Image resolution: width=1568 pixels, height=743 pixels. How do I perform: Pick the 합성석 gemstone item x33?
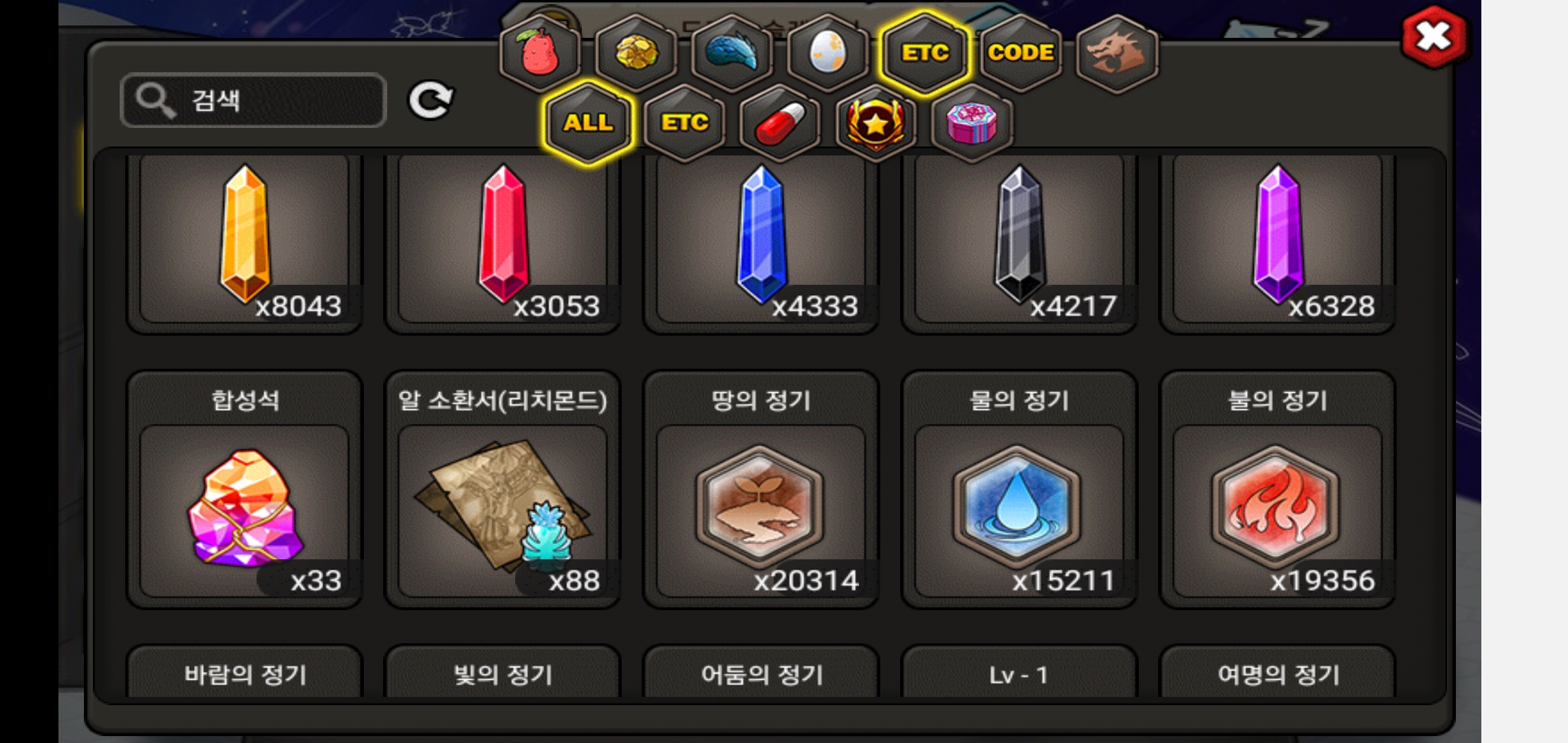pyautogui.click(x=244, y=490)
